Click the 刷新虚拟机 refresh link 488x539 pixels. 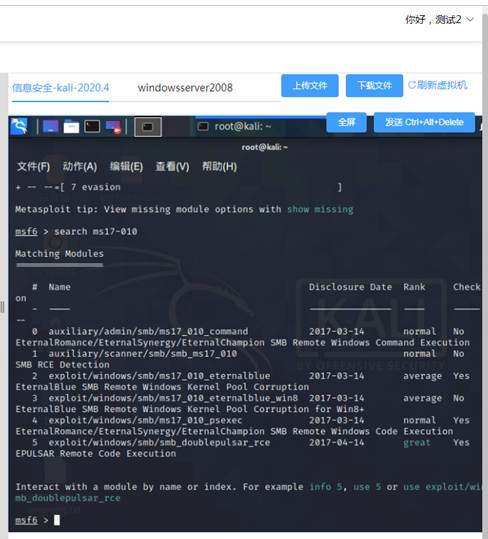[x=437, y=85]
